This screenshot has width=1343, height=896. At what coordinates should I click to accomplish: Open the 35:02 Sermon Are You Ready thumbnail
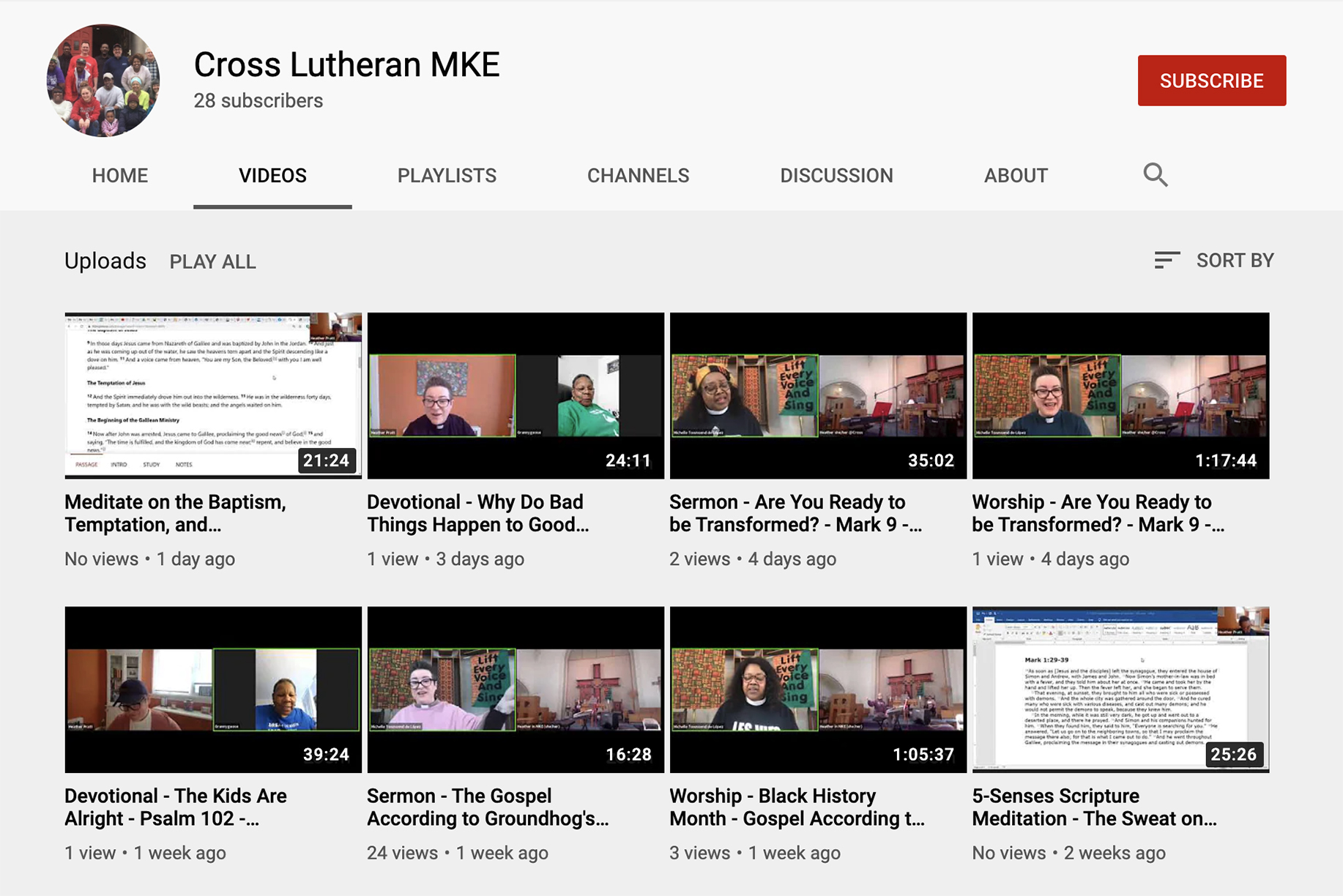pos(818,396)
